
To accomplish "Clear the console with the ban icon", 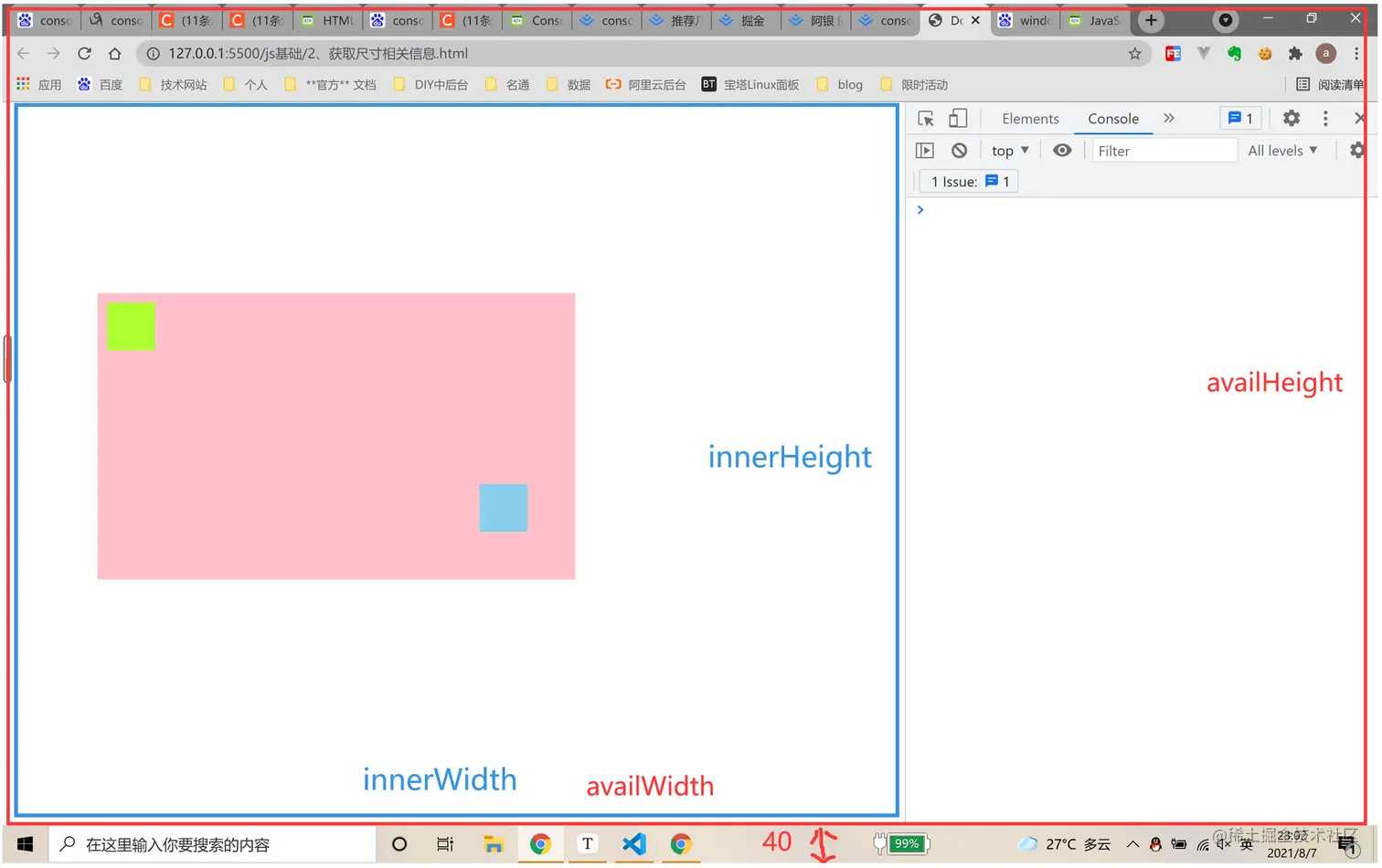I will pos(958,151).
